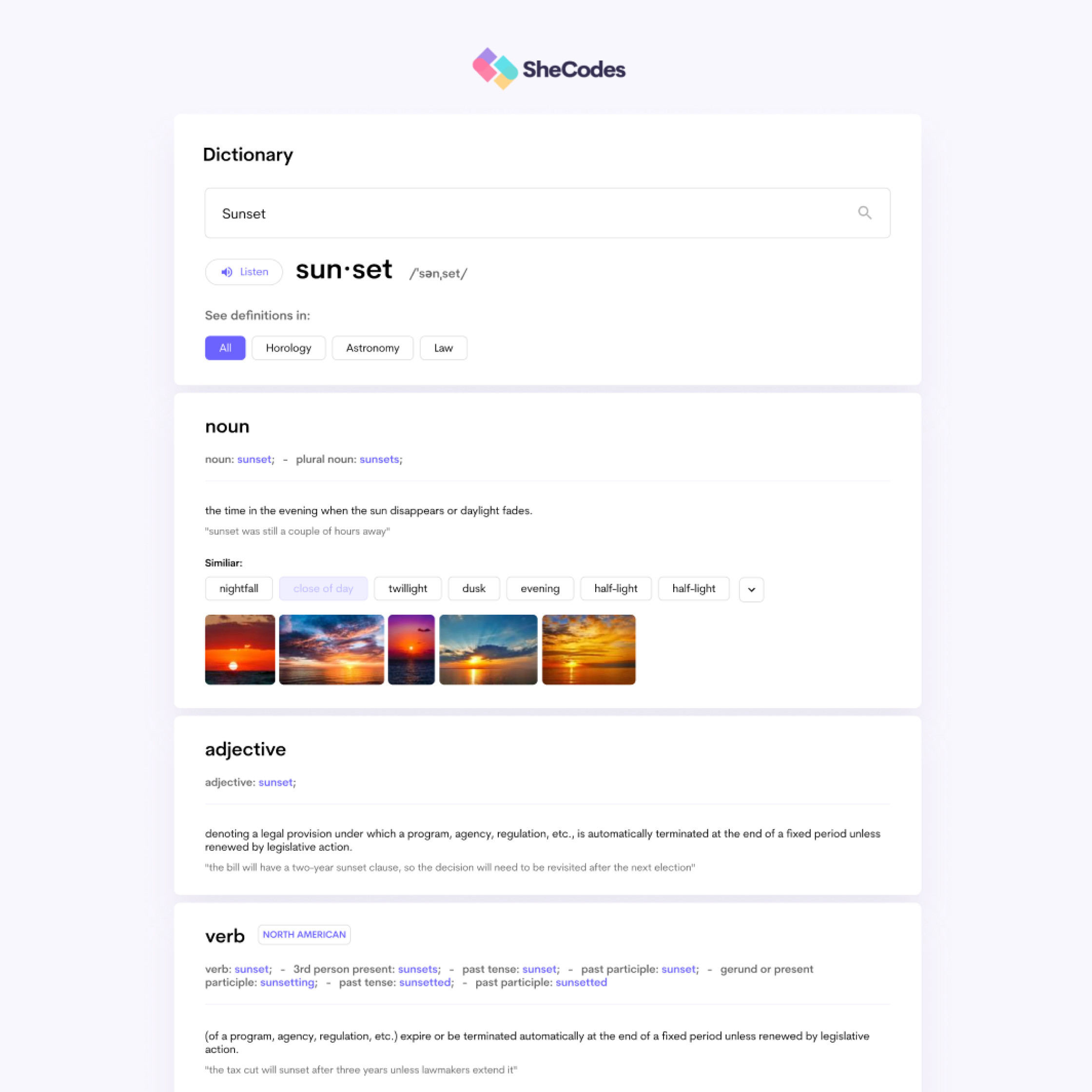Select the Law category filter
1092x1092 pixels.
443,347
